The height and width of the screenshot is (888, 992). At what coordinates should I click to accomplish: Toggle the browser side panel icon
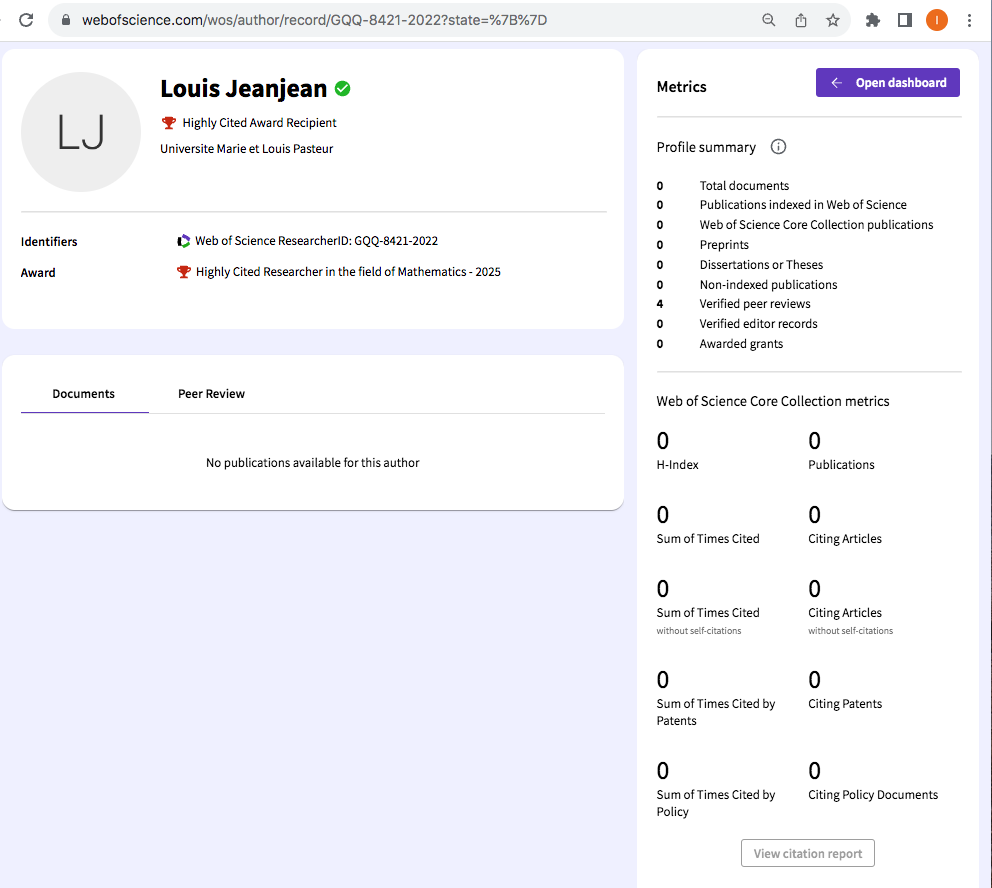905,20
